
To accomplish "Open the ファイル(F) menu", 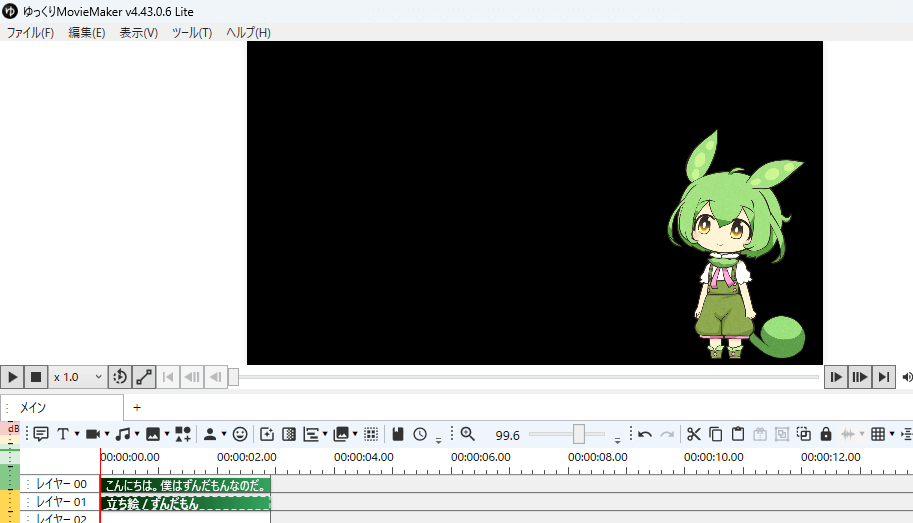I will (x=30, y=32).
